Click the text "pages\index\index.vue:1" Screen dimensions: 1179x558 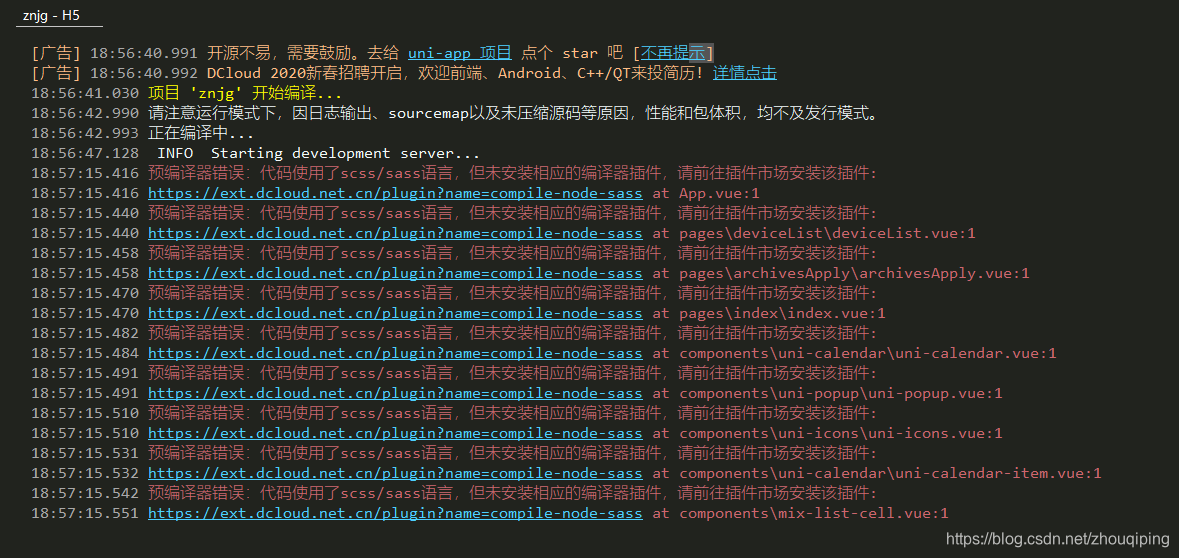(x=782, y=313)
